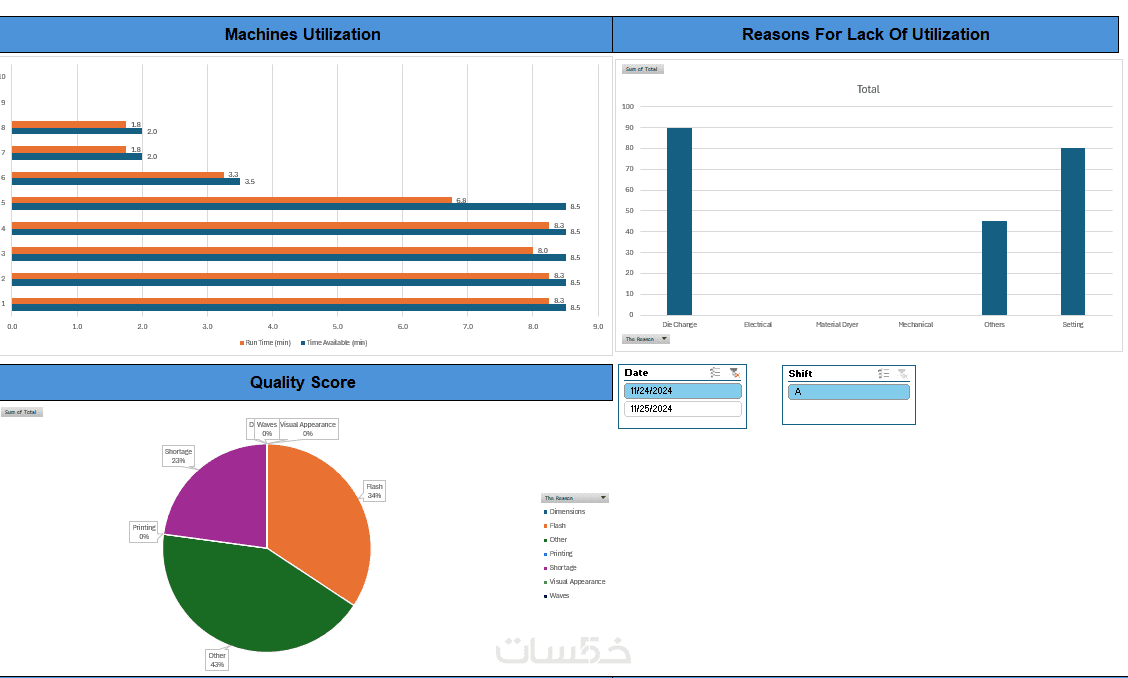1128x678 pixels.
Task: Select 11/24/2024 in Date slicer
Action: [x=683, y=391]
